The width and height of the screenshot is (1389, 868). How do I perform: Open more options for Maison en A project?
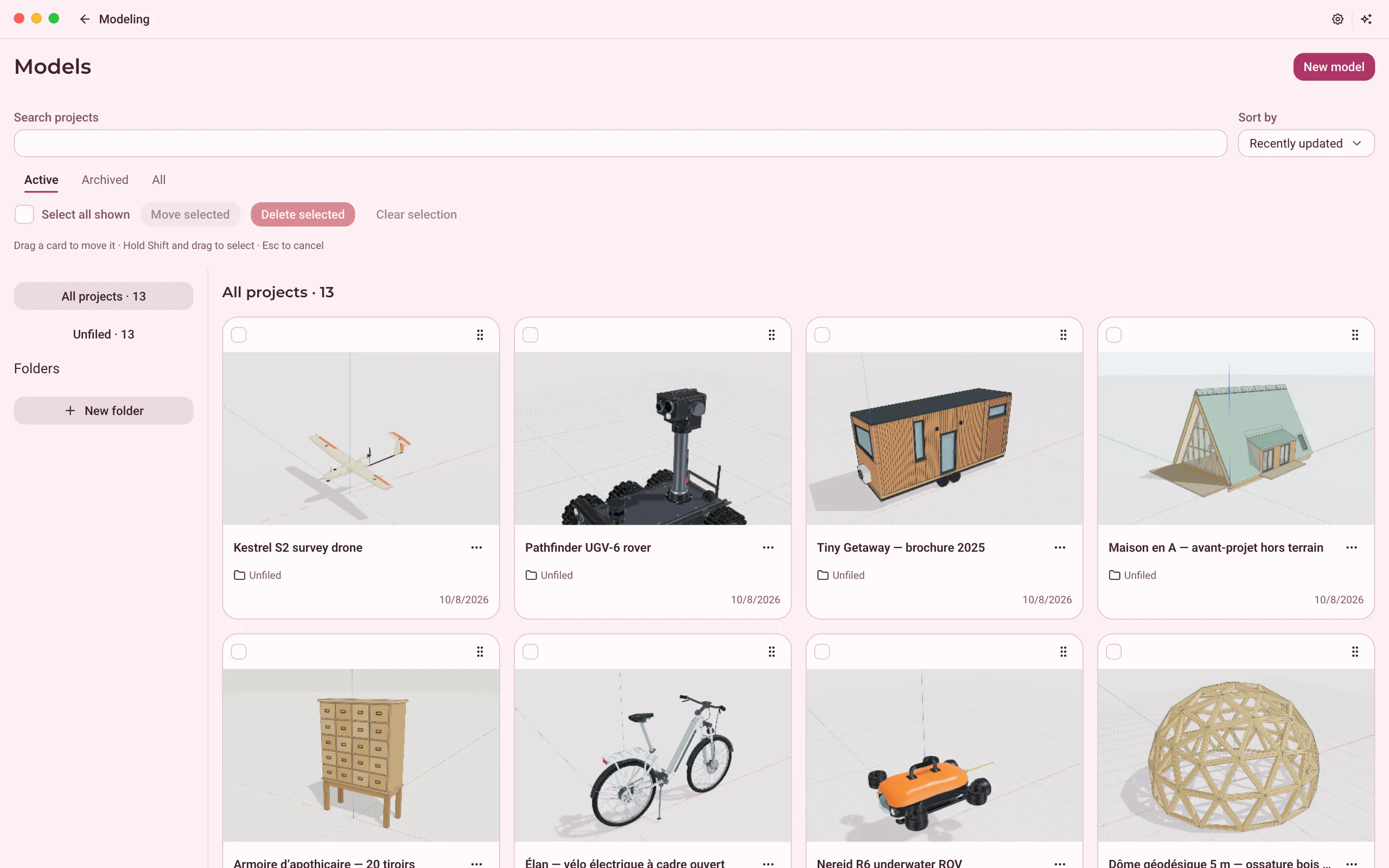coord(1351,548)
